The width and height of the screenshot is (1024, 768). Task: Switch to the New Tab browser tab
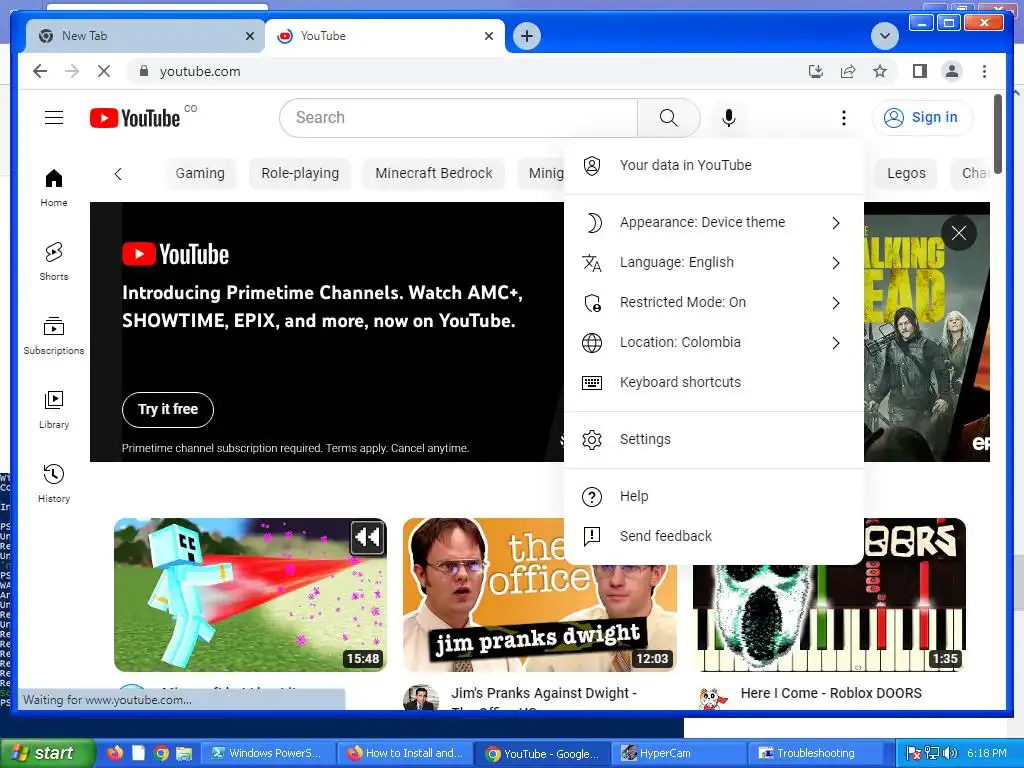click(144, 36)
